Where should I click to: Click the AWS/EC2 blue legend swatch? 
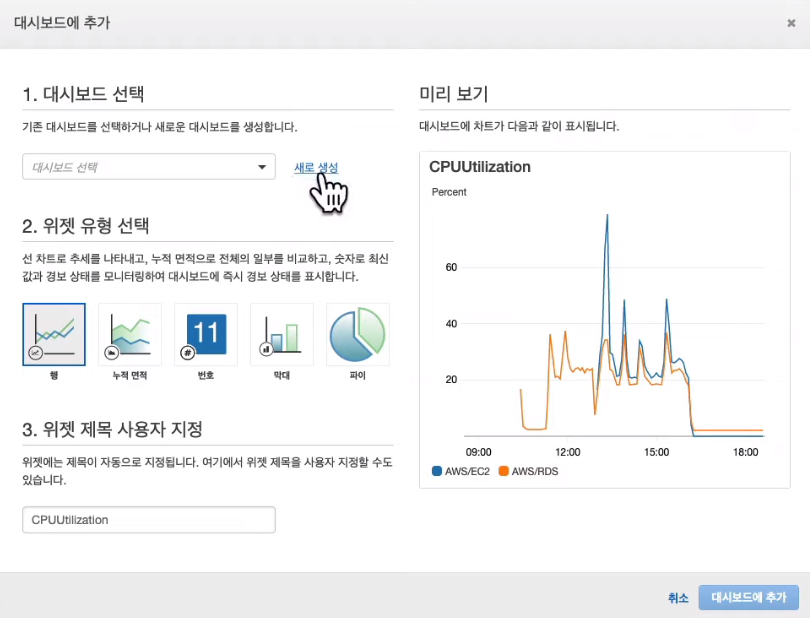(x=437, y=471)
